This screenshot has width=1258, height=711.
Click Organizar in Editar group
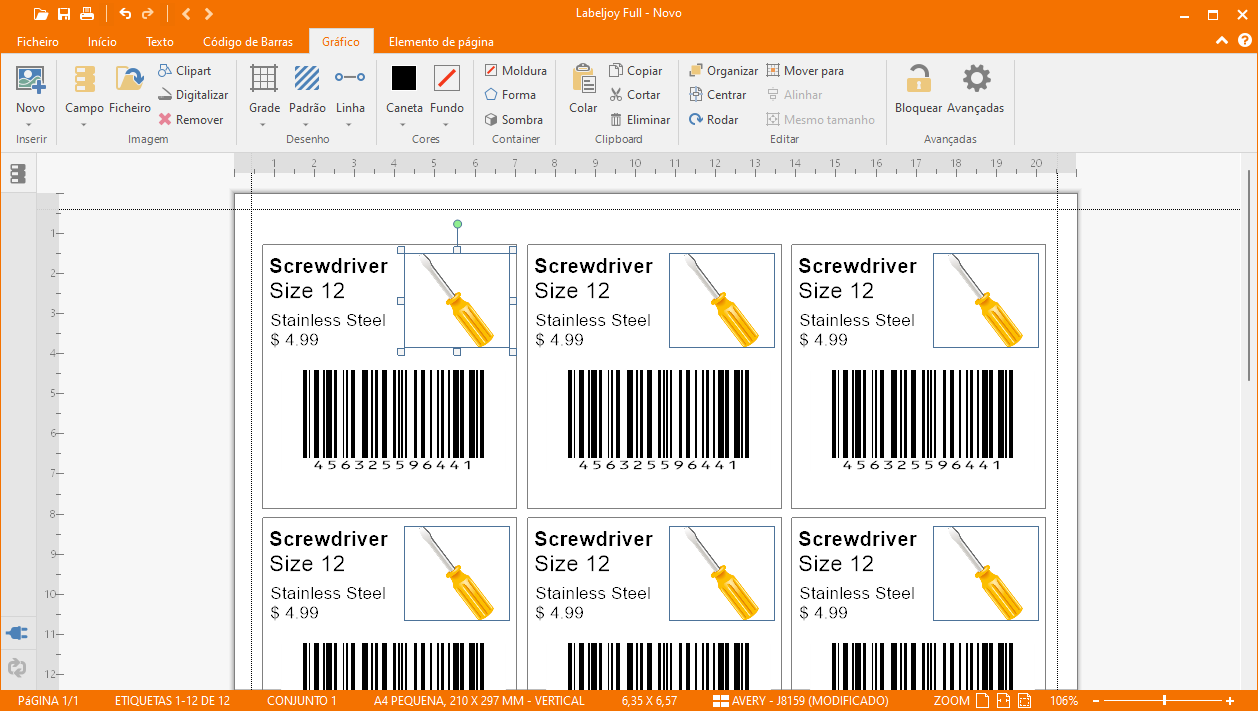[x=723, y=71]
